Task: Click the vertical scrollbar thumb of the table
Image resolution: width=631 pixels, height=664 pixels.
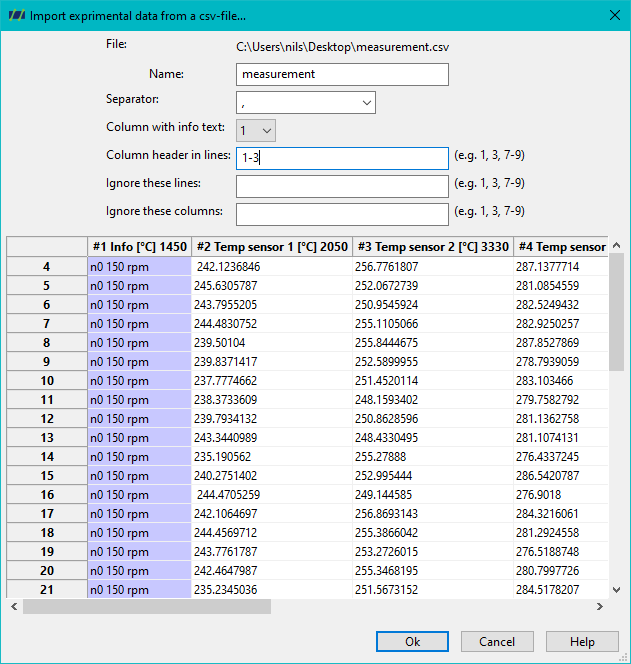Action: tap(617, 312)
